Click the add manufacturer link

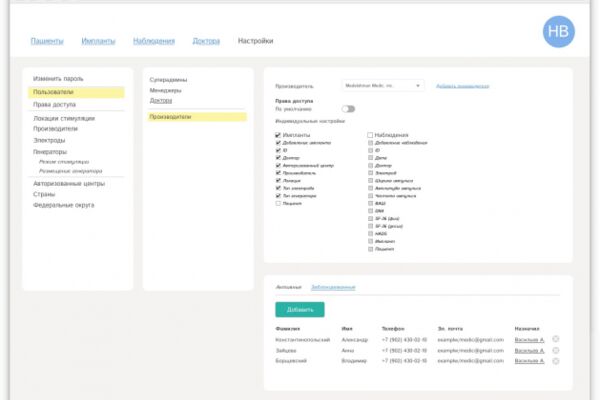point(463,86)
